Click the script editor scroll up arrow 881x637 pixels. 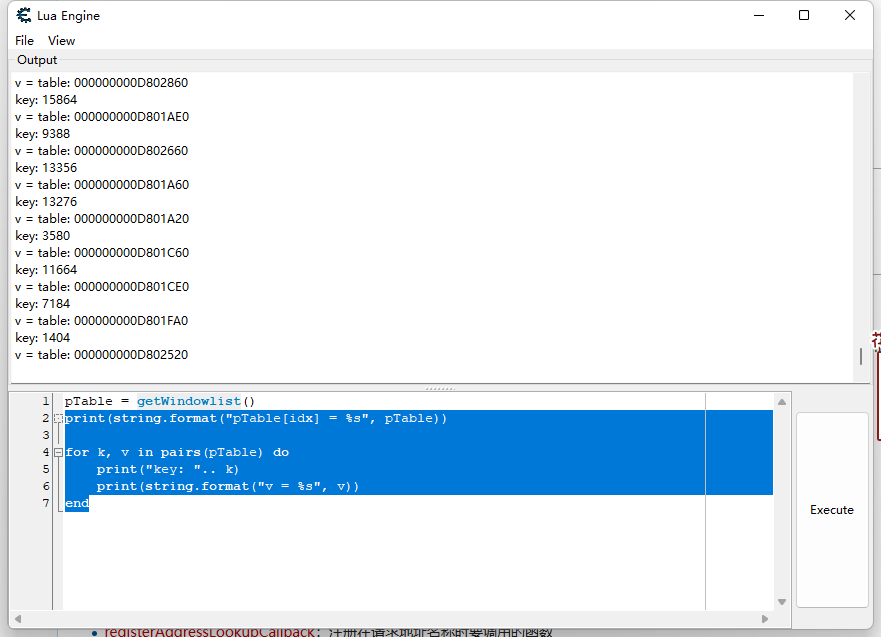tap(782, 402)
